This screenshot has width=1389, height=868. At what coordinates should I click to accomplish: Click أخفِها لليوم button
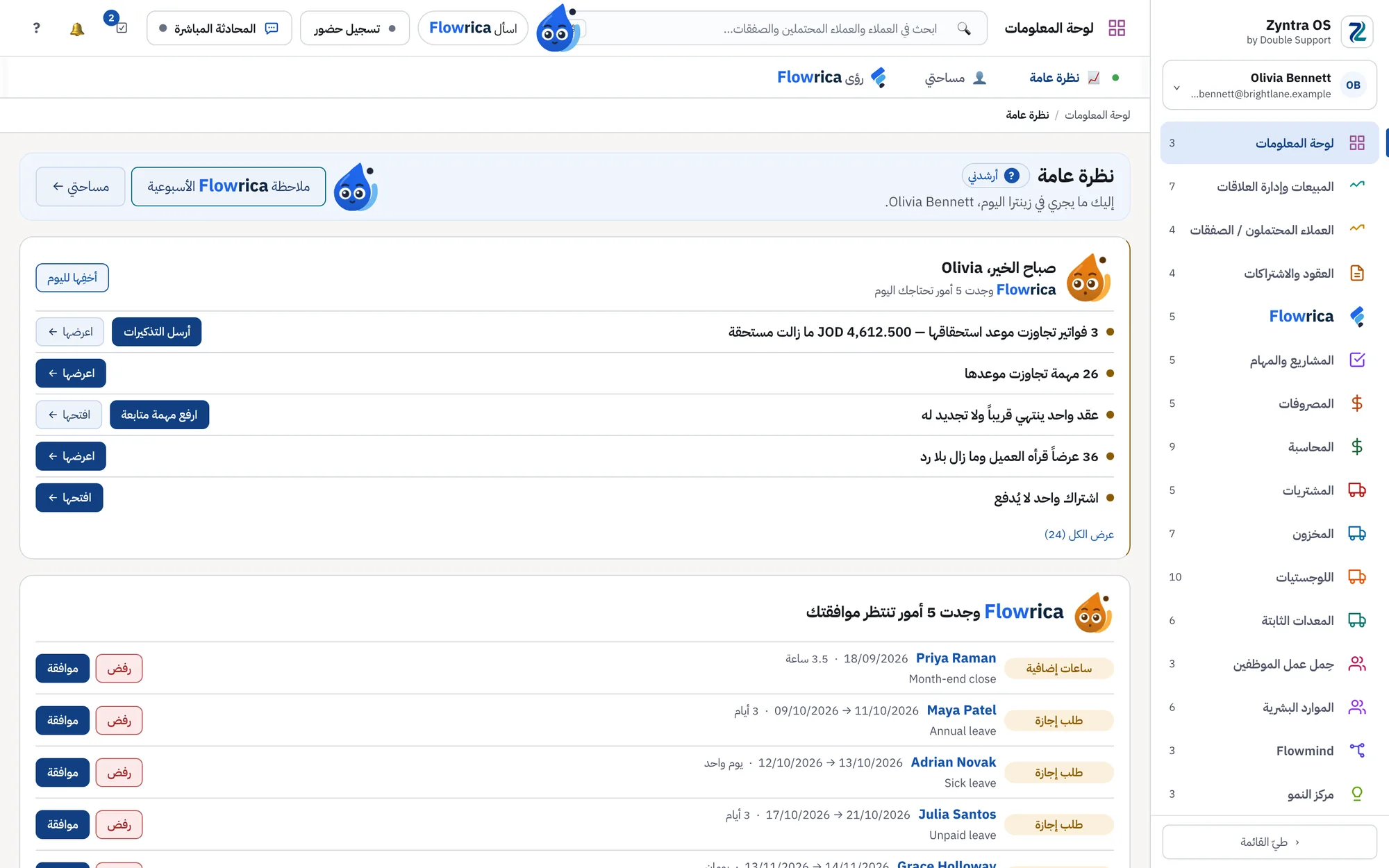coord(72,278)
